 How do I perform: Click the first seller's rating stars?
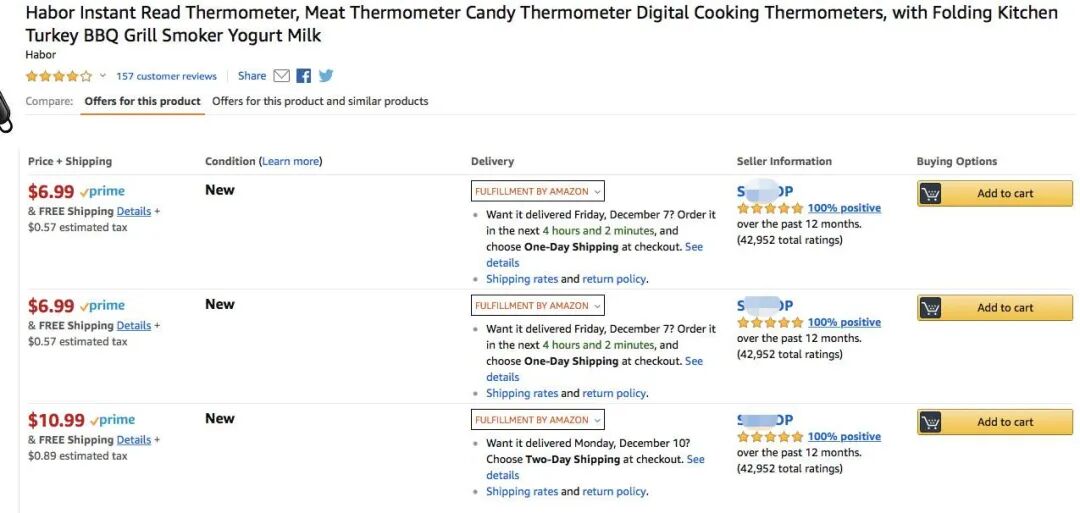pos(770,208)
